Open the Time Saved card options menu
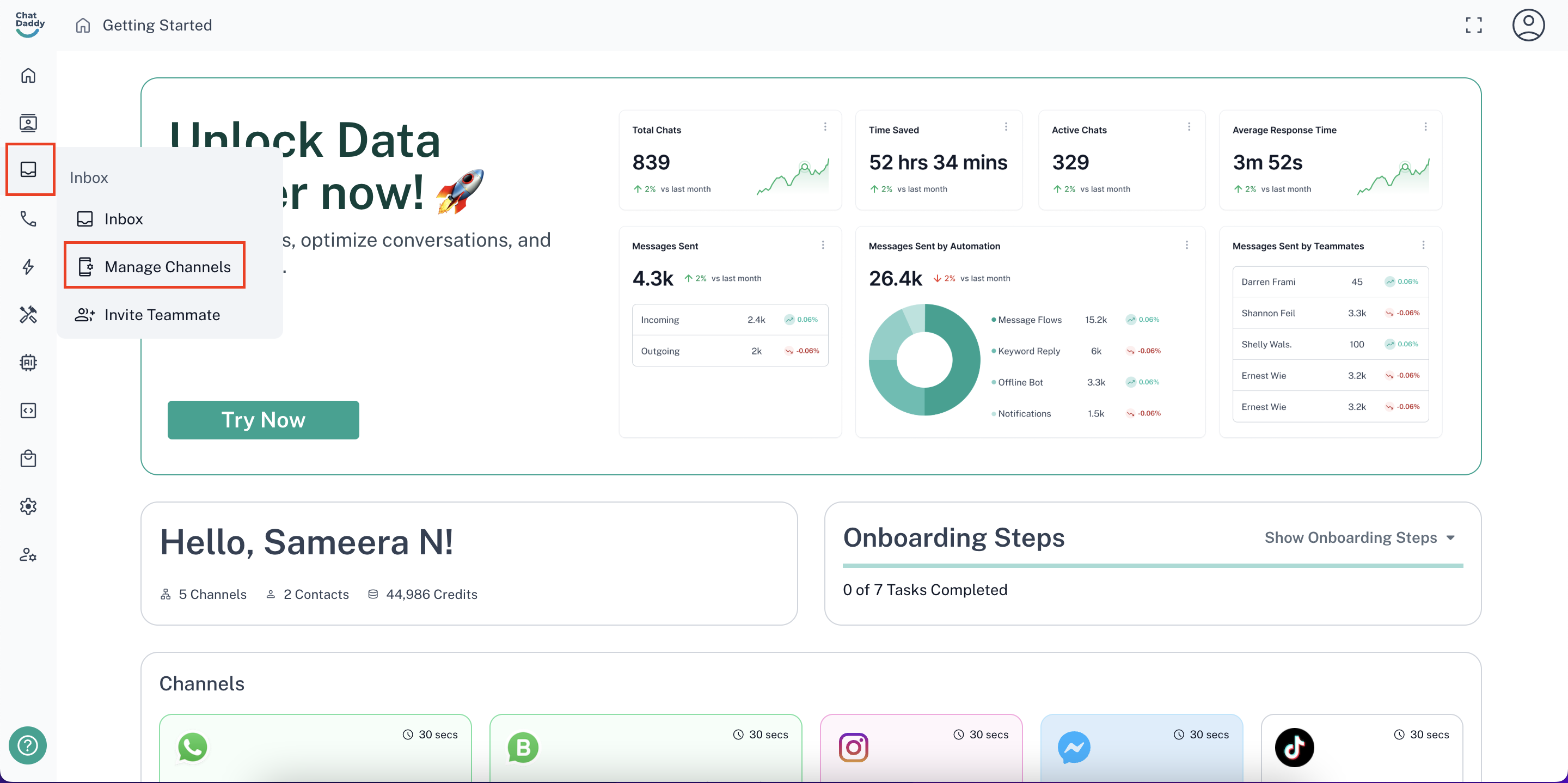This screenshot has width=1568, height=783. (x=1006, y=127)
